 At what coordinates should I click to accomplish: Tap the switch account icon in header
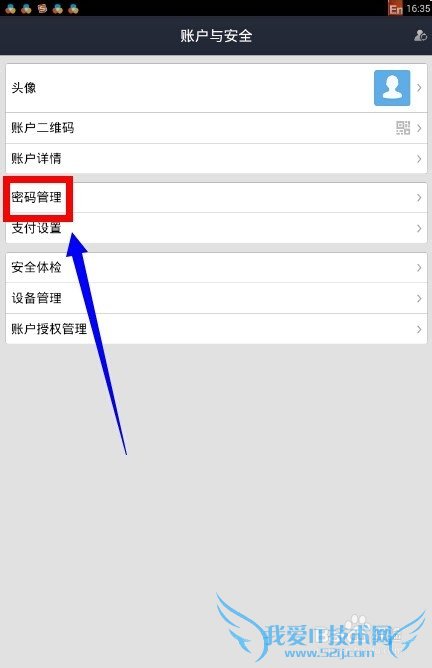tap(420, 35)
